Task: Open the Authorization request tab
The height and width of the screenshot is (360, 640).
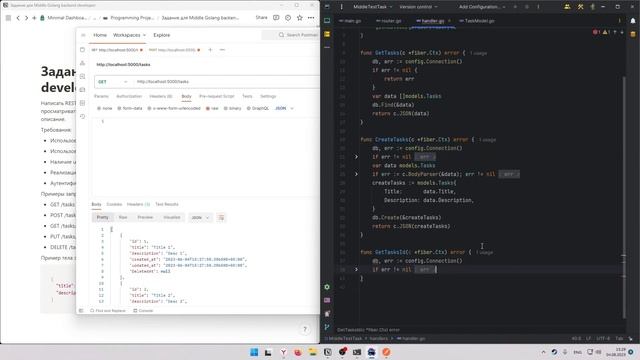Action: pyautogui.click(x=129, y=96)
